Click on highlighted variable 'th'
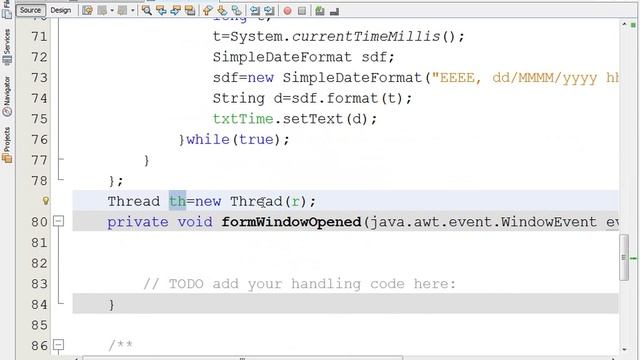640x360 pixels. (178, 201)
